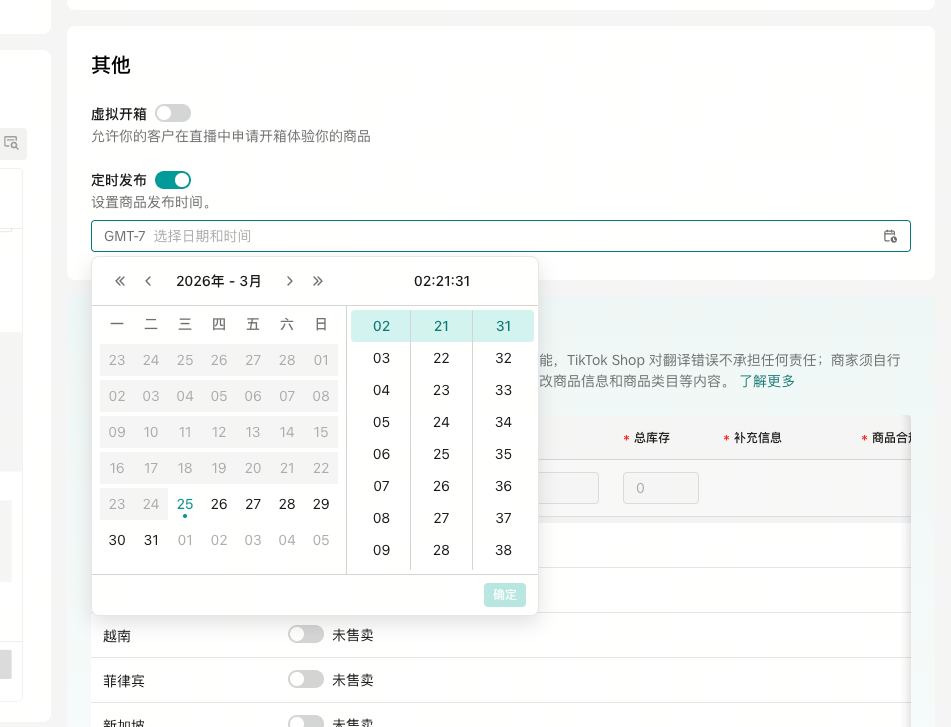
Task: Toggle the 虚拟开箱 switch on
Action: pyautogui.click(x=172, y=113)
